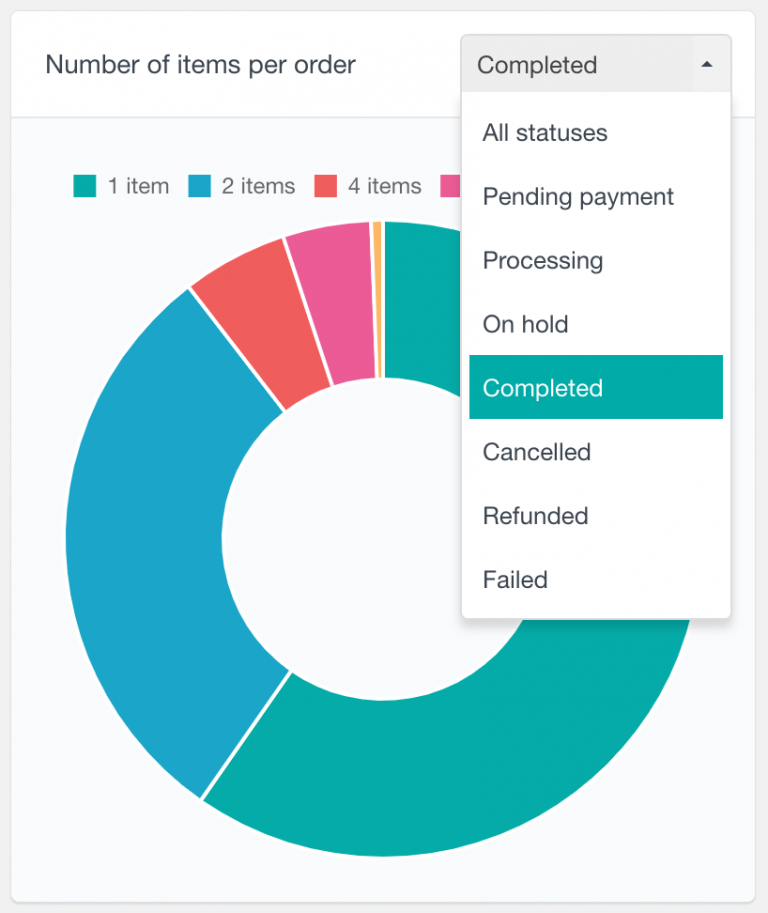This screenshot has height=913, width=768.
Task: Toggle the 1 item series via its legend entry
Action: (x=122, y=186)
